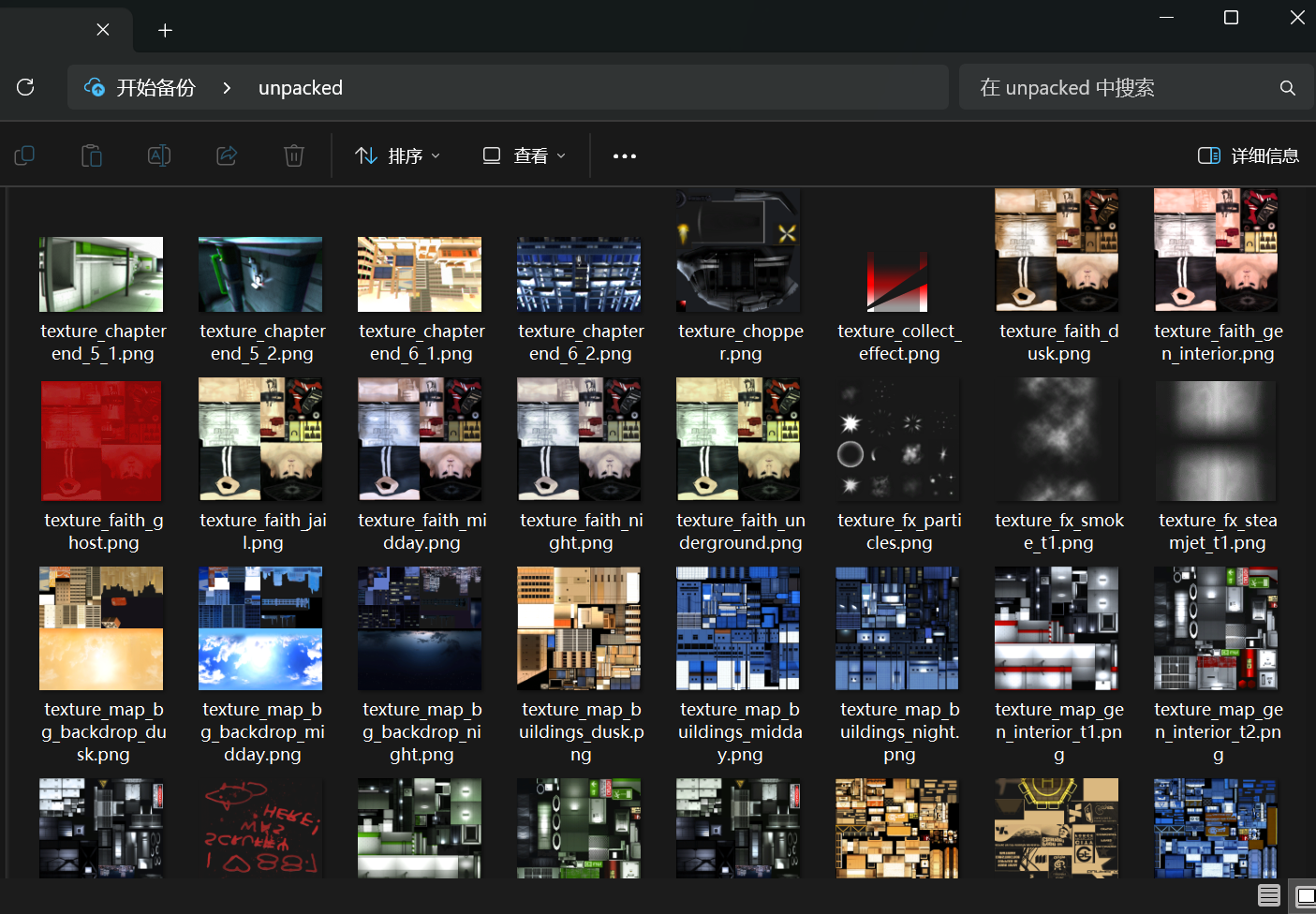Expand the 排序 sort dropdown
Image resolution: width=1316 pixels, height=914 pixels.
[x=398, y=155]
